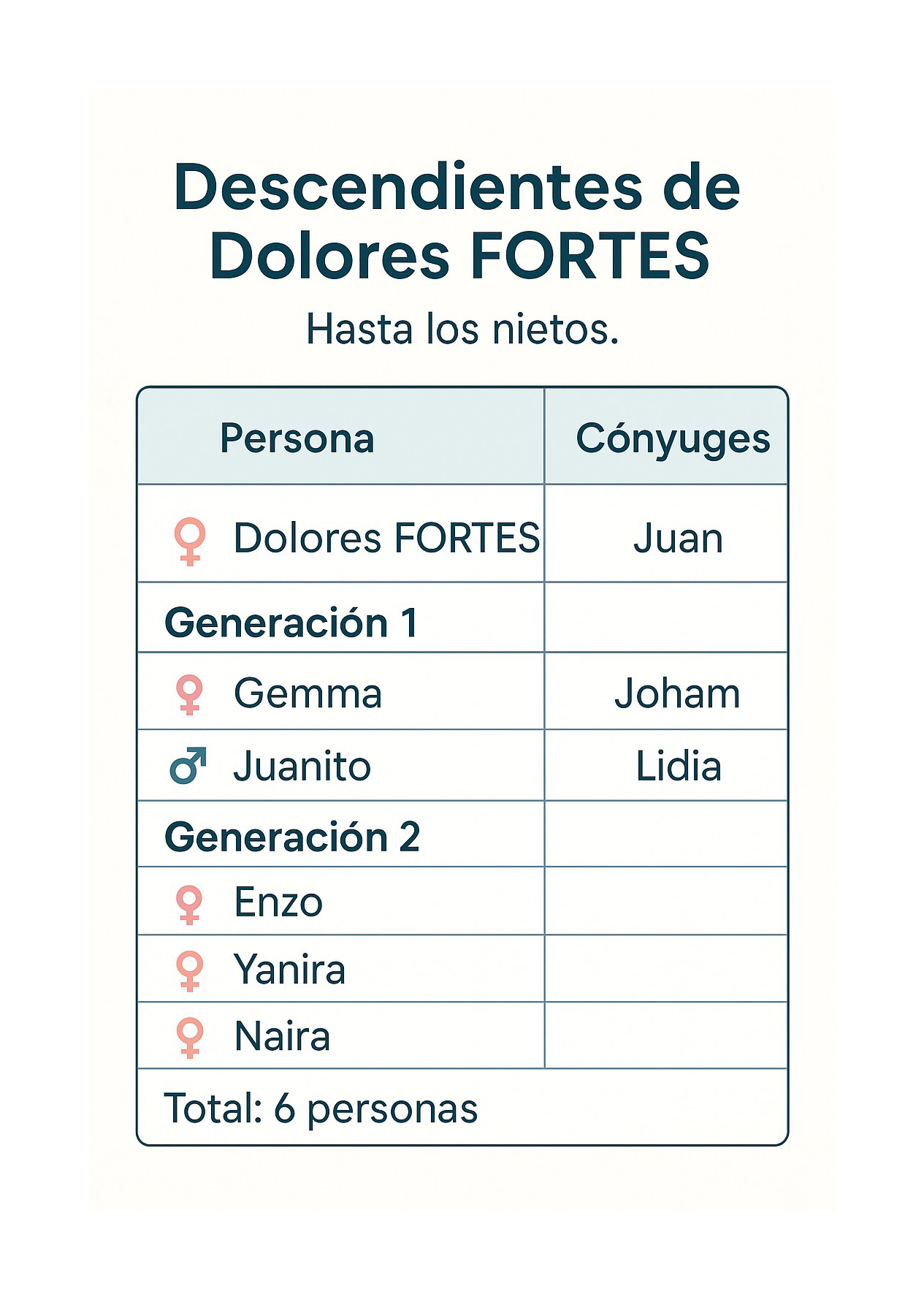Click the Persona column header
The image size is (924, 1308).
(x=297, y=438)
